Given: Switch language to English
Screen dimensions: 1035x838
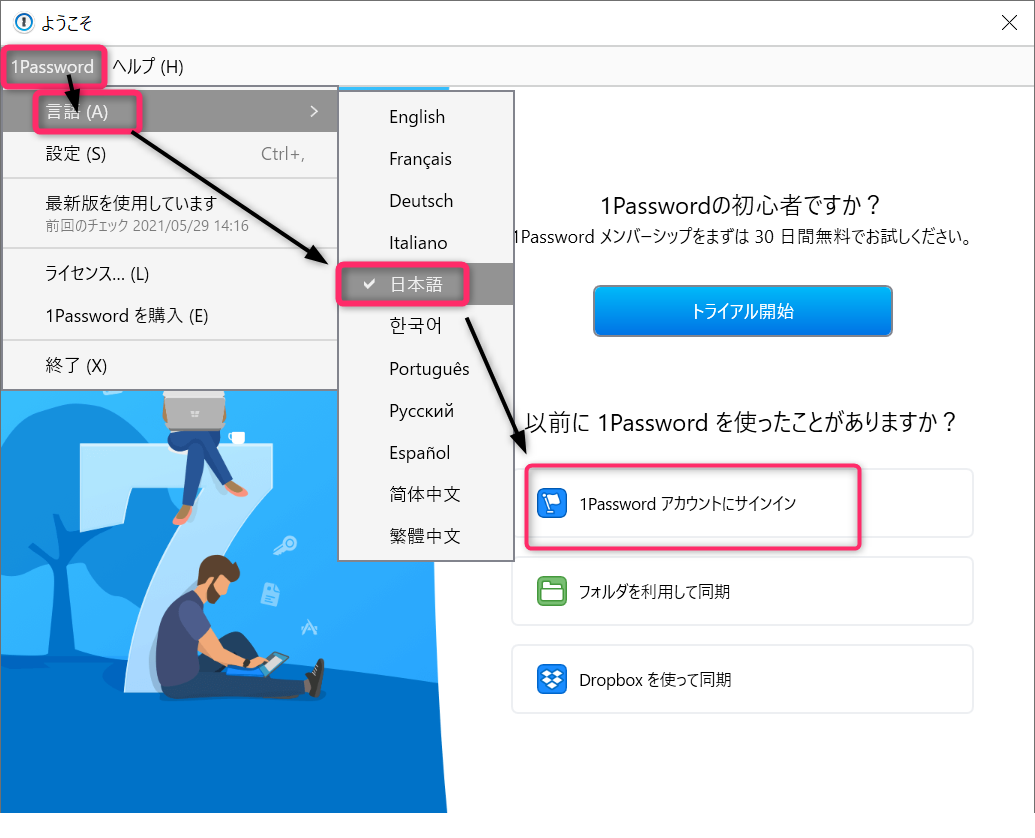Looking at the screenshot, I should (x=426, y=117).
